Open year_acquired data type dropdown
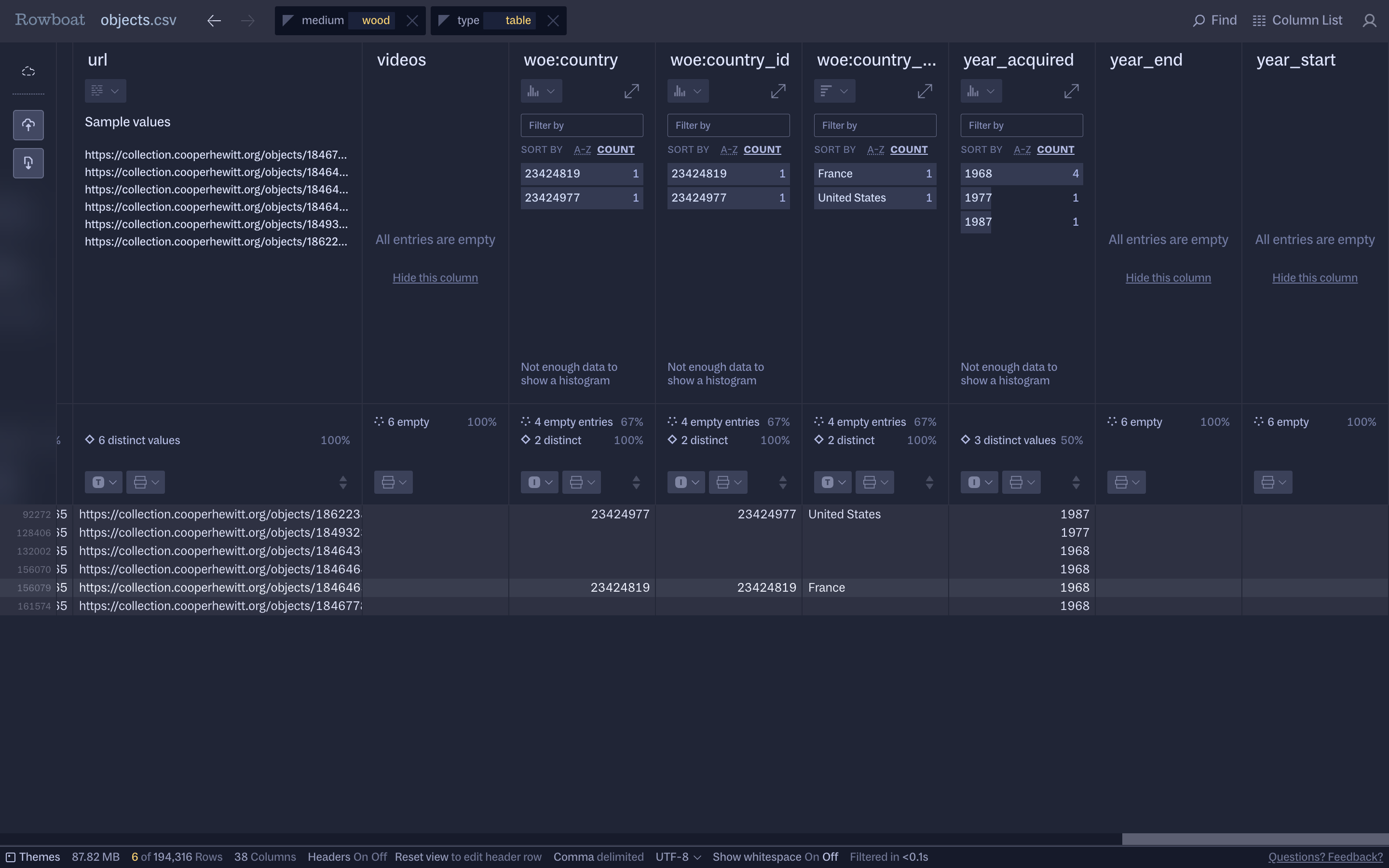This screenshot has height=868, width=1389. pos(979,482)
